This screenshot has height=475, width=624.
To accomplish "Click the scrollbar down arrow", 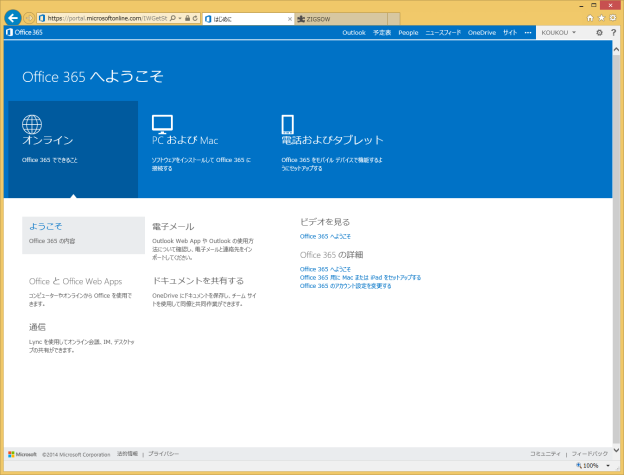I will 616,450.
